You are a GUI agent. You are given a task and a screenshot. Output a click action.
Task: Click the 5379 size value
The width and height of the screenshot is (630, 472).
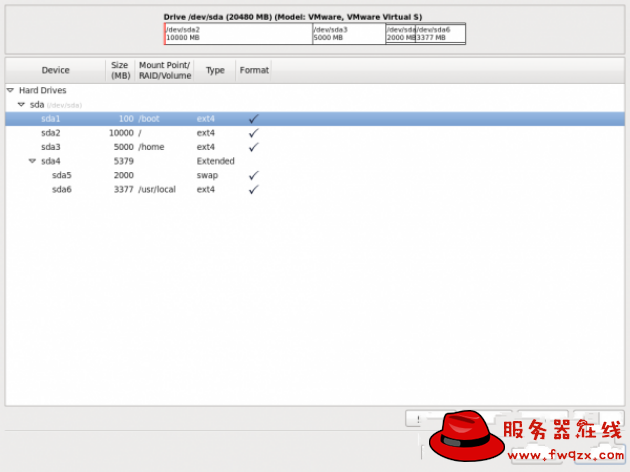[x=123, y=161]
